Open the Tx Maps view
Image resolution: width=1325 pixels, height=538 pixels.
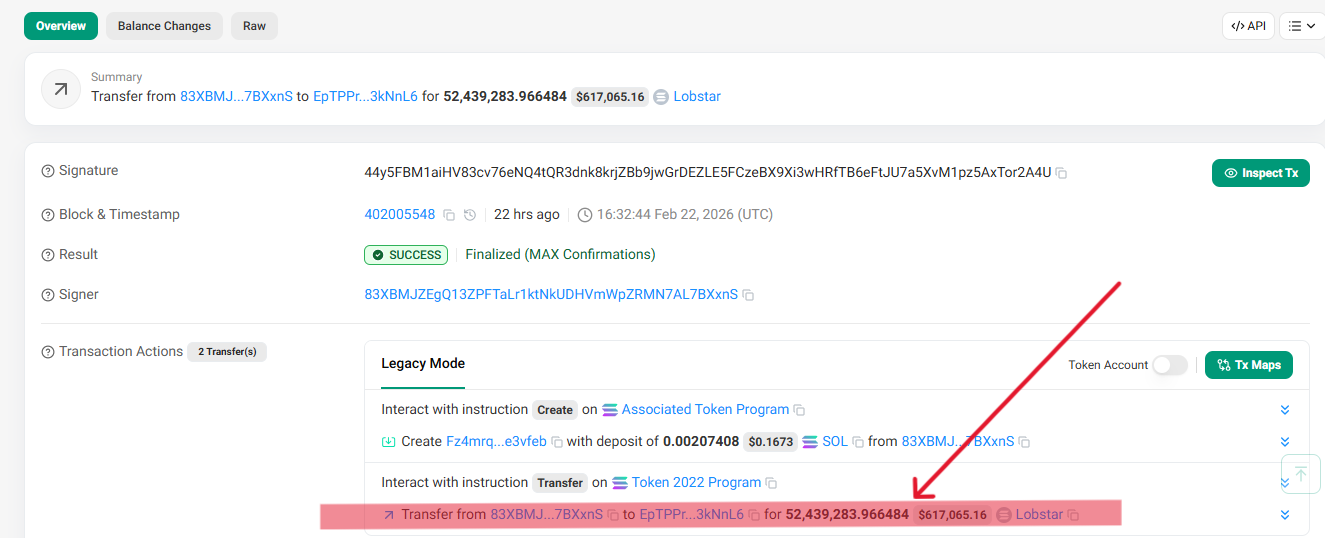[x=1249, y=365]
